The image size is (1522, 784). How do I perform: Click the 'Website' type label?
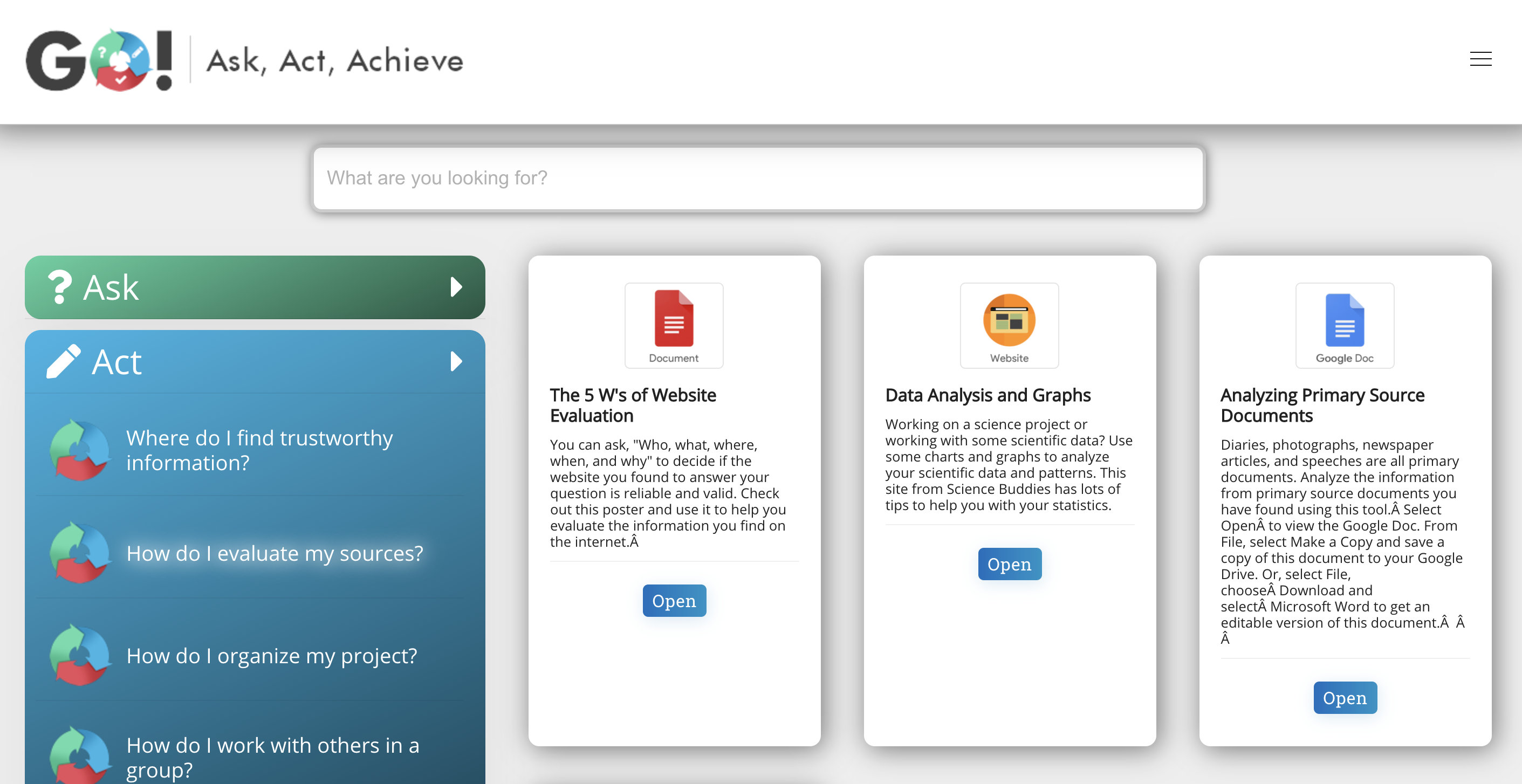point(1009,358)
